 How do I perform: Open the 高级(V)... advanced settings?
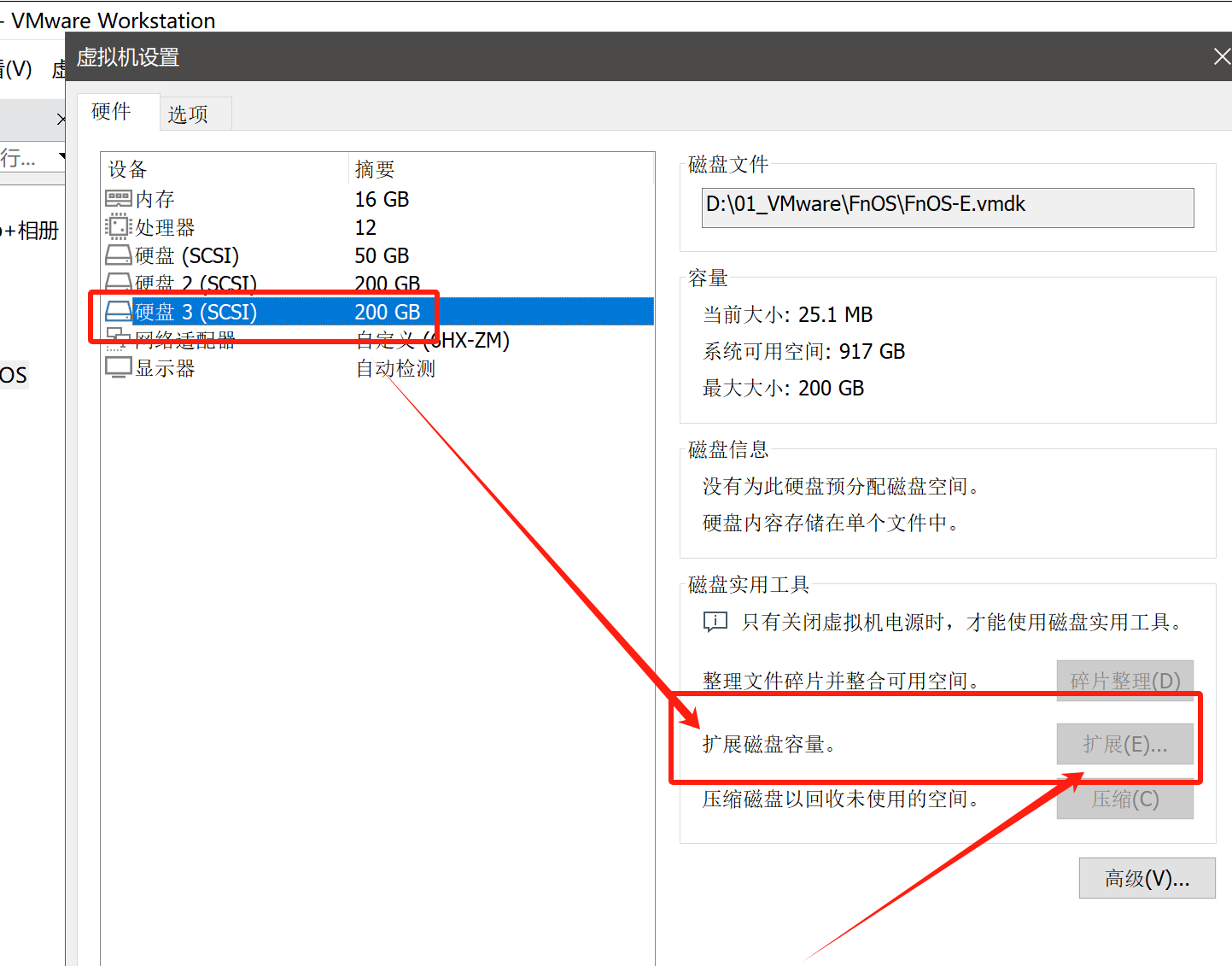tap(1147, 878)
